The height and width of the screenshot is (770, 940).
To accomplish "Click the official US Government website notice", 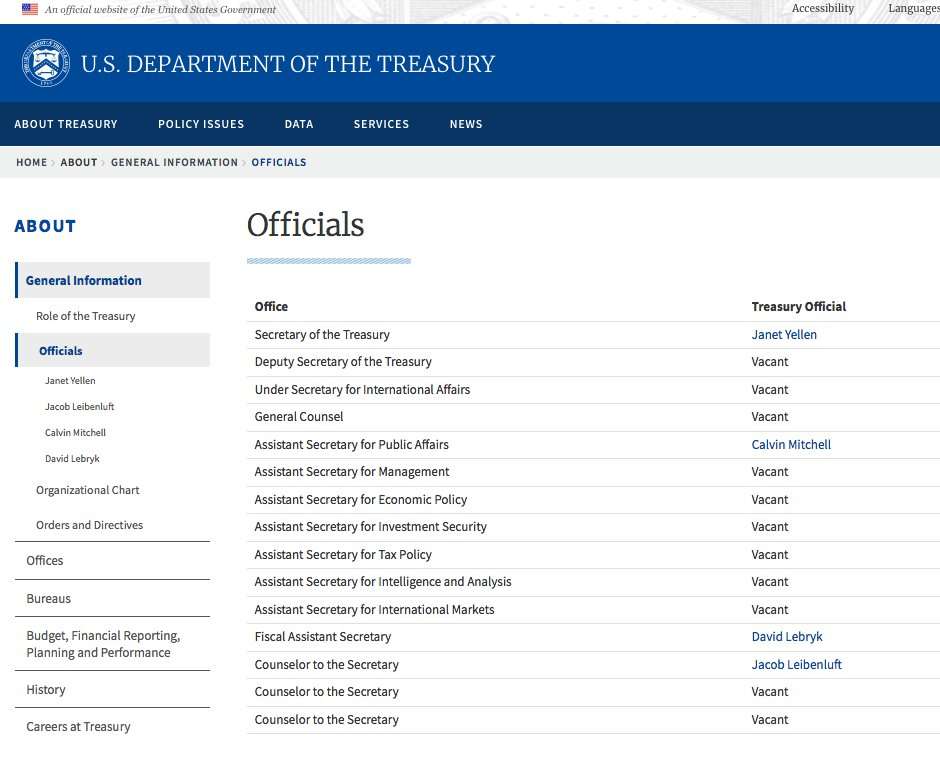I will (160, 10).
